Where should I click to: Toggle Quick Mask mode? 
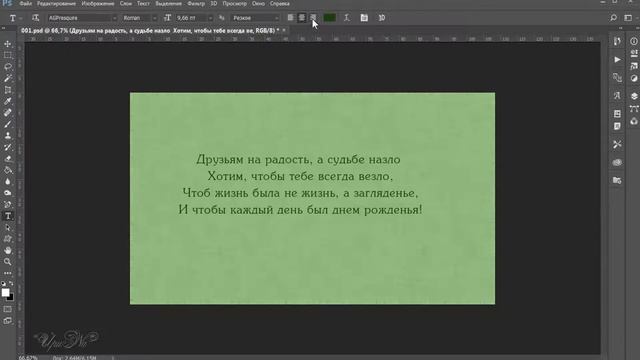pyautogui.click(x=8, y=309)
